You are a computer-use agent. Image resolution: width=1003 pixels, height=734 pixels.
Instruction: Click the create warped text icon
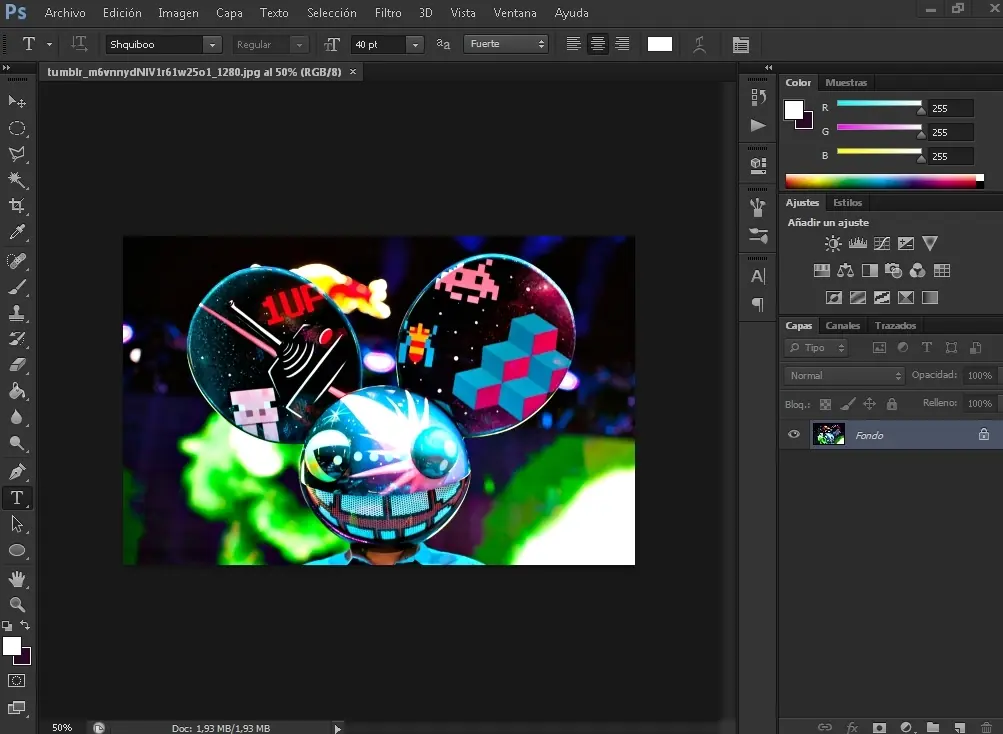point(700,44)
